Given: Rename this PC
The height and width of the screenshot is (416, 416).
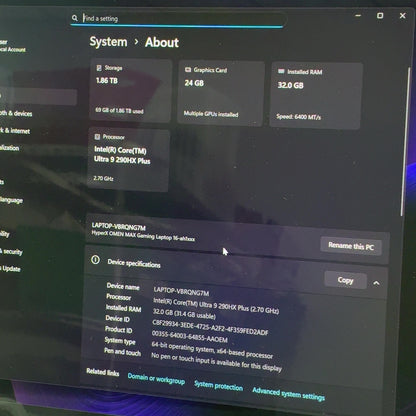Looking at the screenshot, I should pos(351,246).
